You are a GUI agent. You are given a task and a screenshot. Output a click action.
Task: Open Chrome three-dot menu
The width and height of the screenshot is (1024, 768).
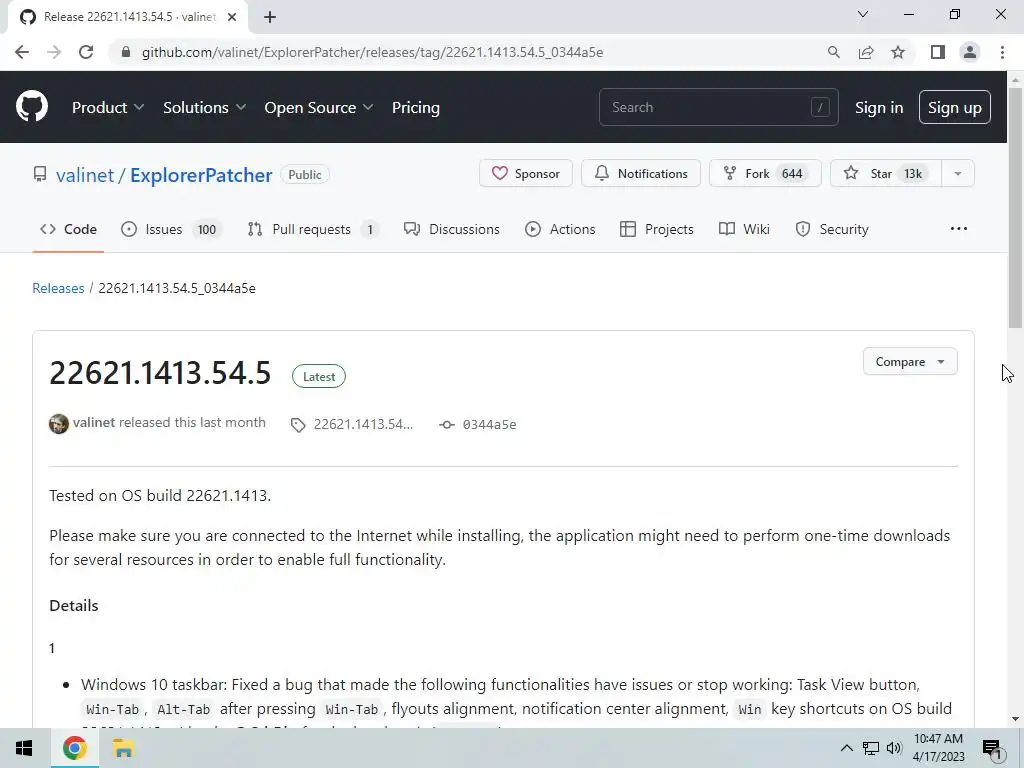coord(1002,52)
